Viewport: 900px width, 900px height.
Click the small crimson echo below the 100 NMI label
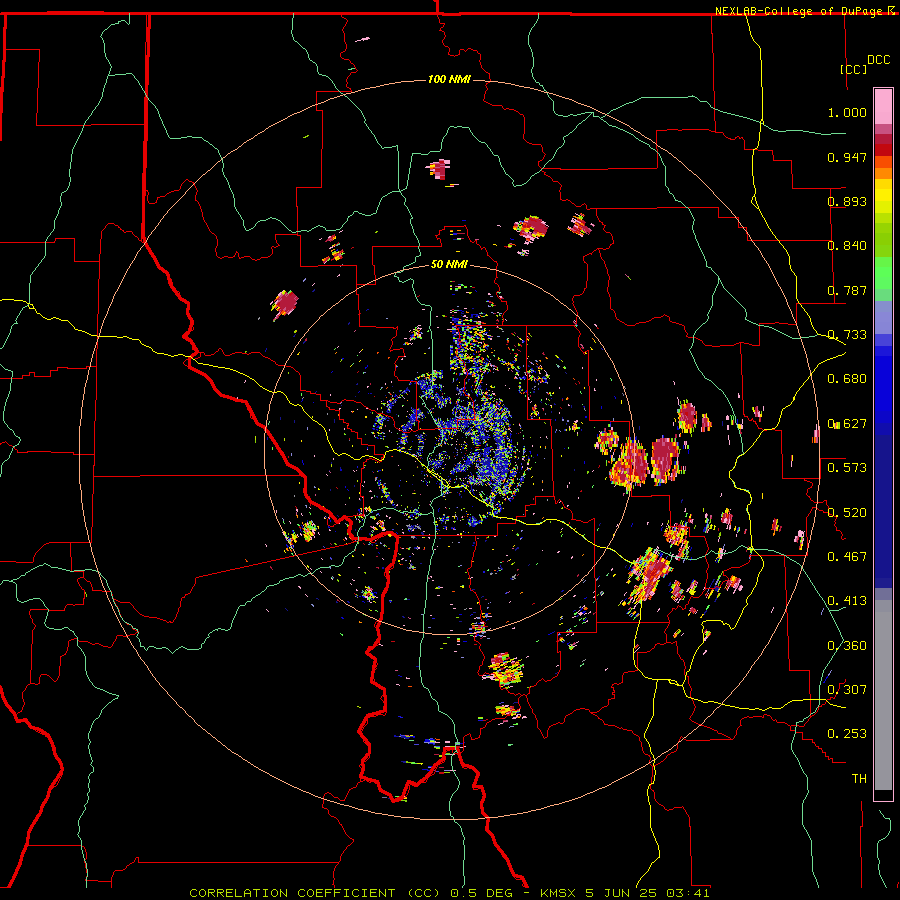[x=439, y=169]
